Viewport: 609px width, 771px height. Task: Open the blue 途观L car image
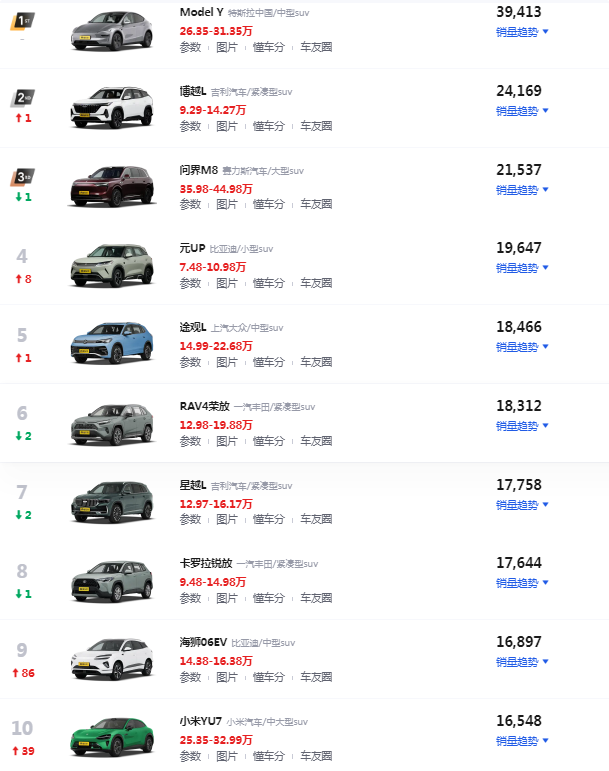(112, 342)
